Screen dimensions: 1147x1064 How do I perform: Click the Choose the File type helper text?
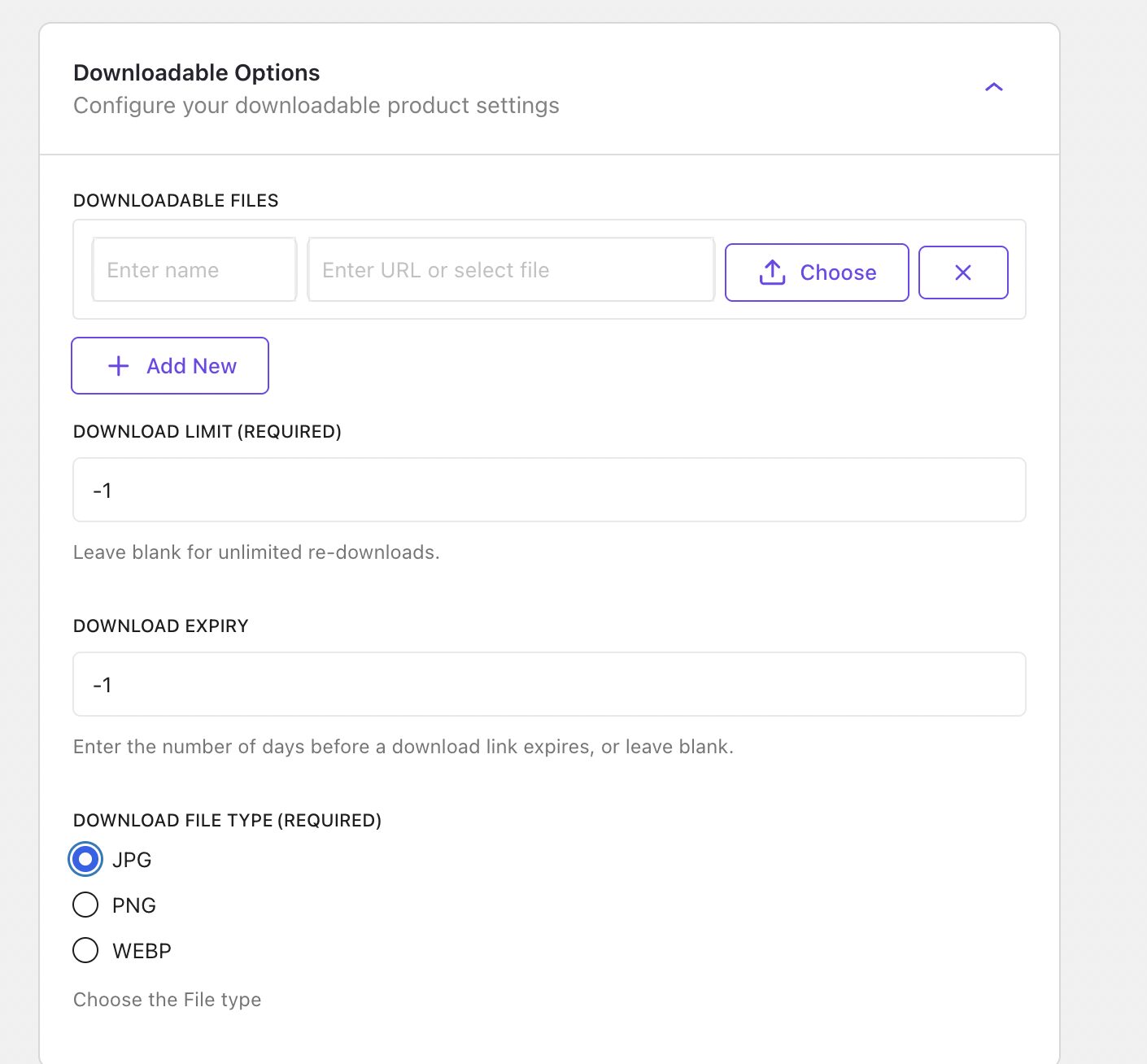pos(167,999)
